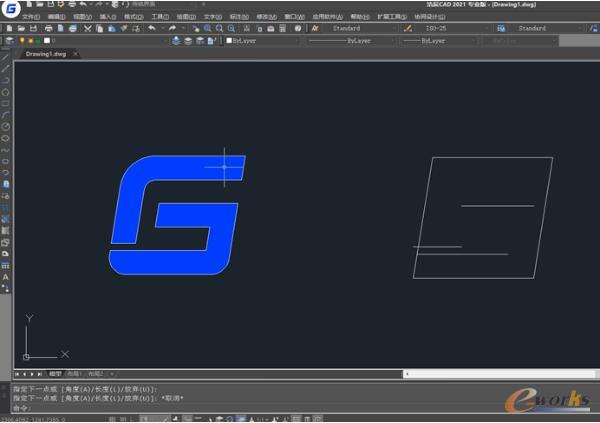Click the Cut scissors icon
Screen dimensions: 600x423
(88, 28)
